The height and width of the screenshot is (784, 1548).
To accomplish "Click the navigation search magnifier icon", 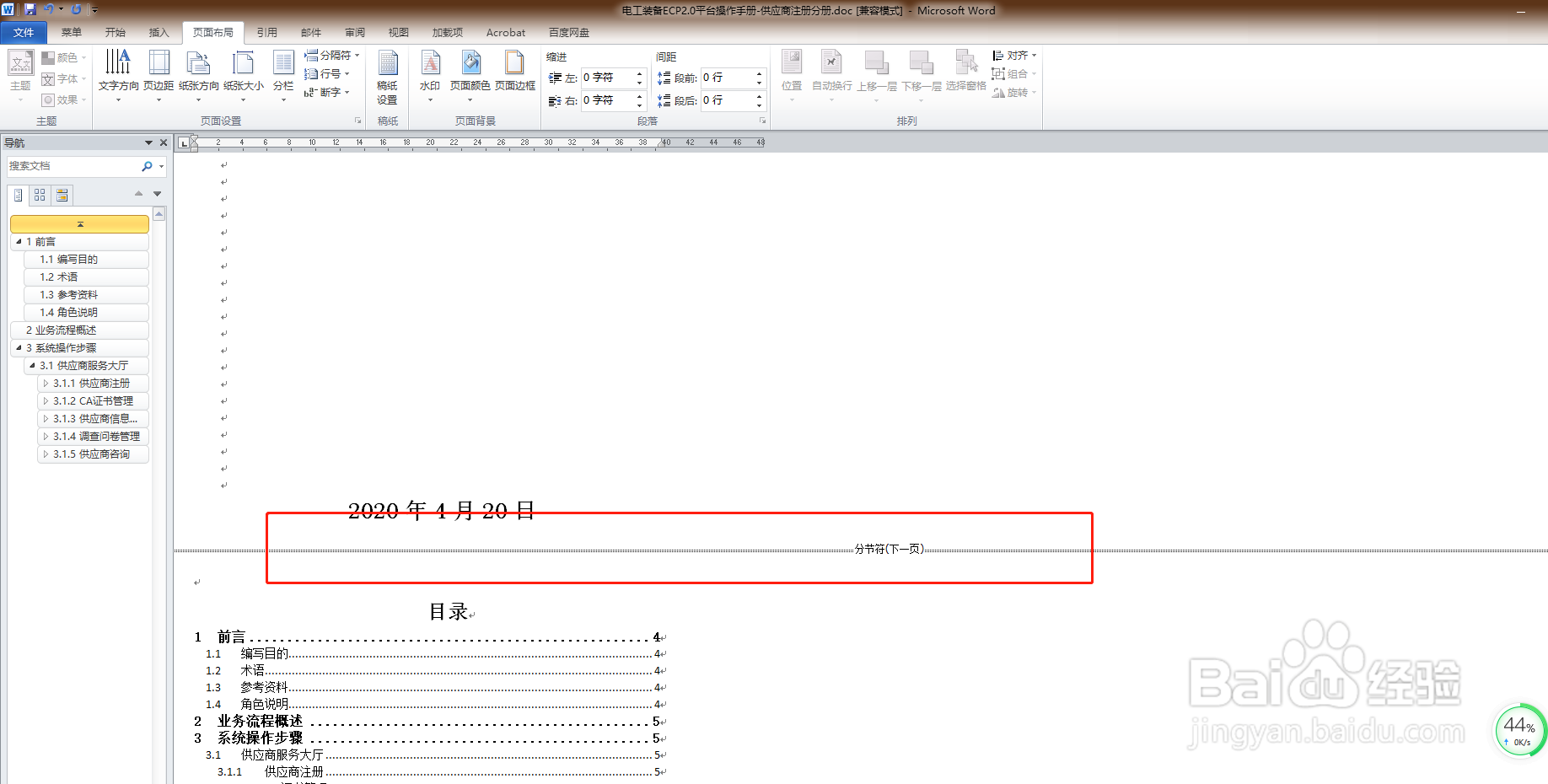I will pyautogui.click(x=148, y=166).
